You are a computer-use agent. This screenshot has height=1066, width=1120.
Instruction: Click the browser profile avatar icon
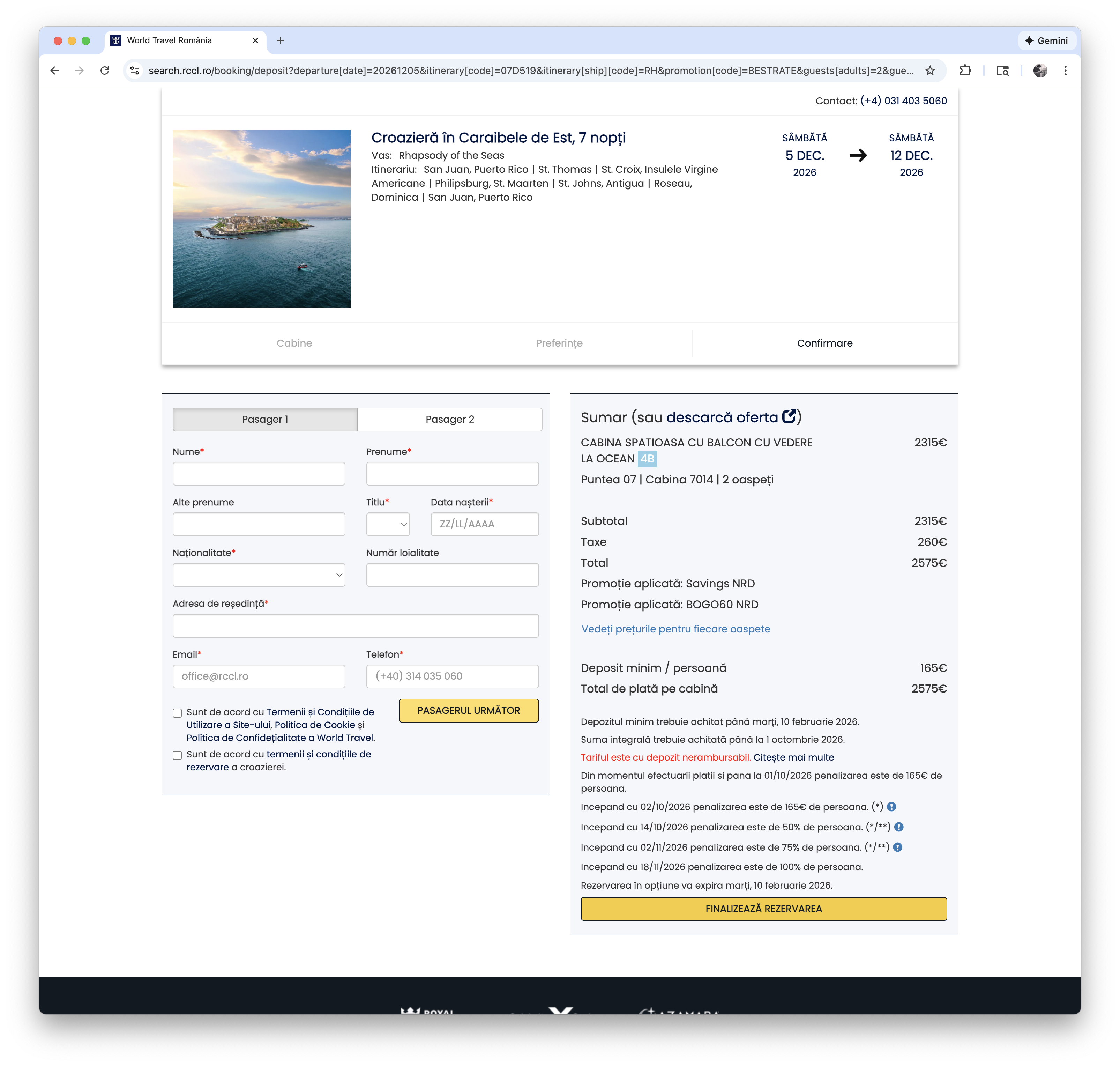(x=1040, y=71)
